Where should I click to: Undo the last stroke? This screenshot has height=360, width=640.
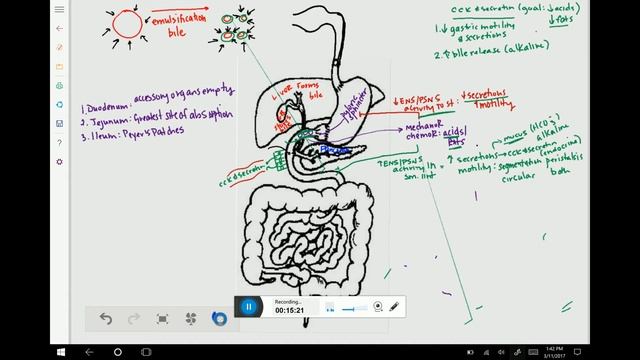106,318
